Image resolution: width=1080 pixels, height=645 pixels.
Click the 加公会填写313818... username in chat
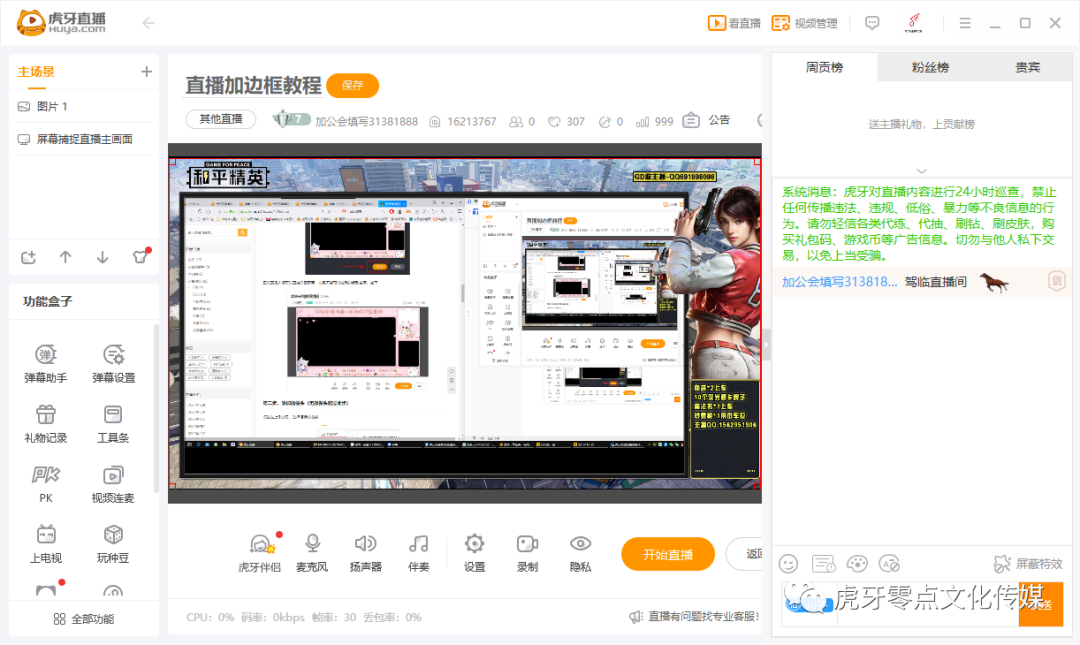840,282
